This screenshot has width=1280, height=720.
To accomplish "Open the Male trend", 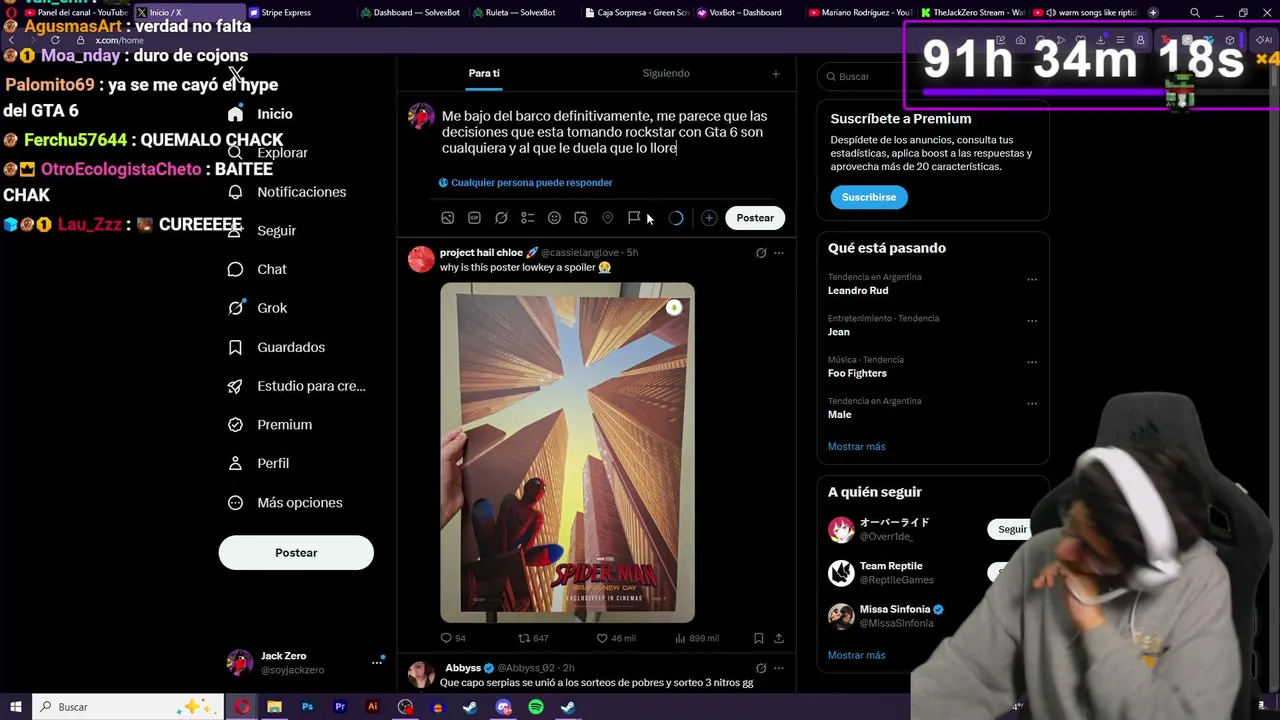I will (840, 415).
